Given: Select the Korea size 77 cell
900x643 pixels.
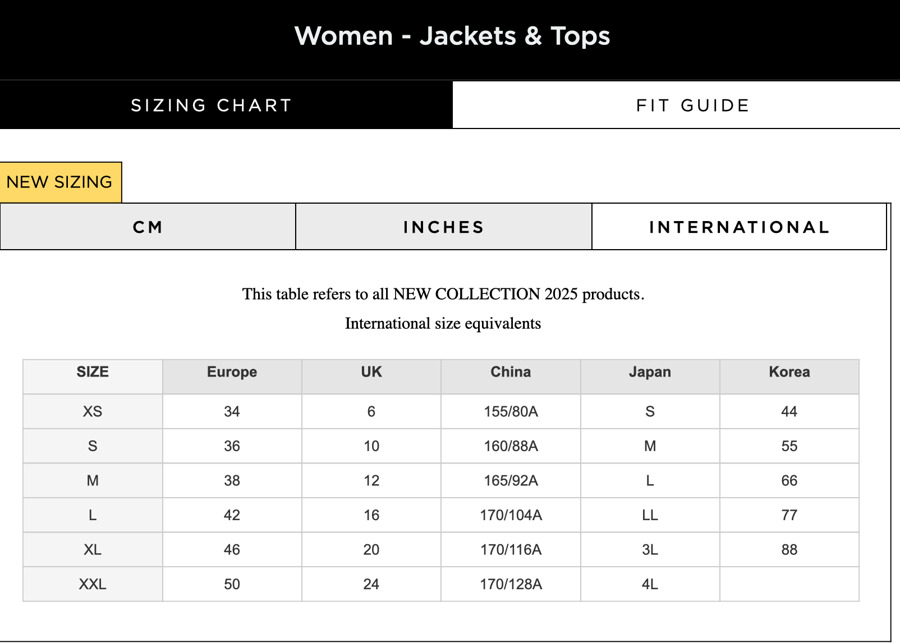Looking at the screenshot, I should 789,515.
